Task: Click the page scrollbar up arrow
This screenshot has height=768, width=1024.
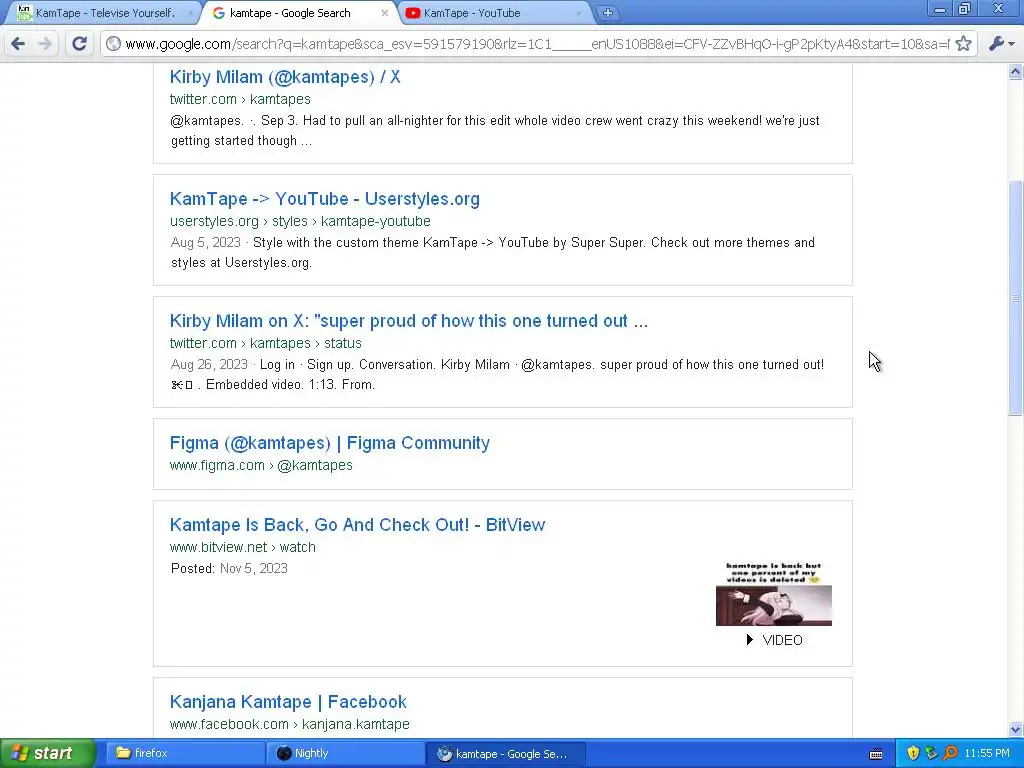Action: point(1016,71)
